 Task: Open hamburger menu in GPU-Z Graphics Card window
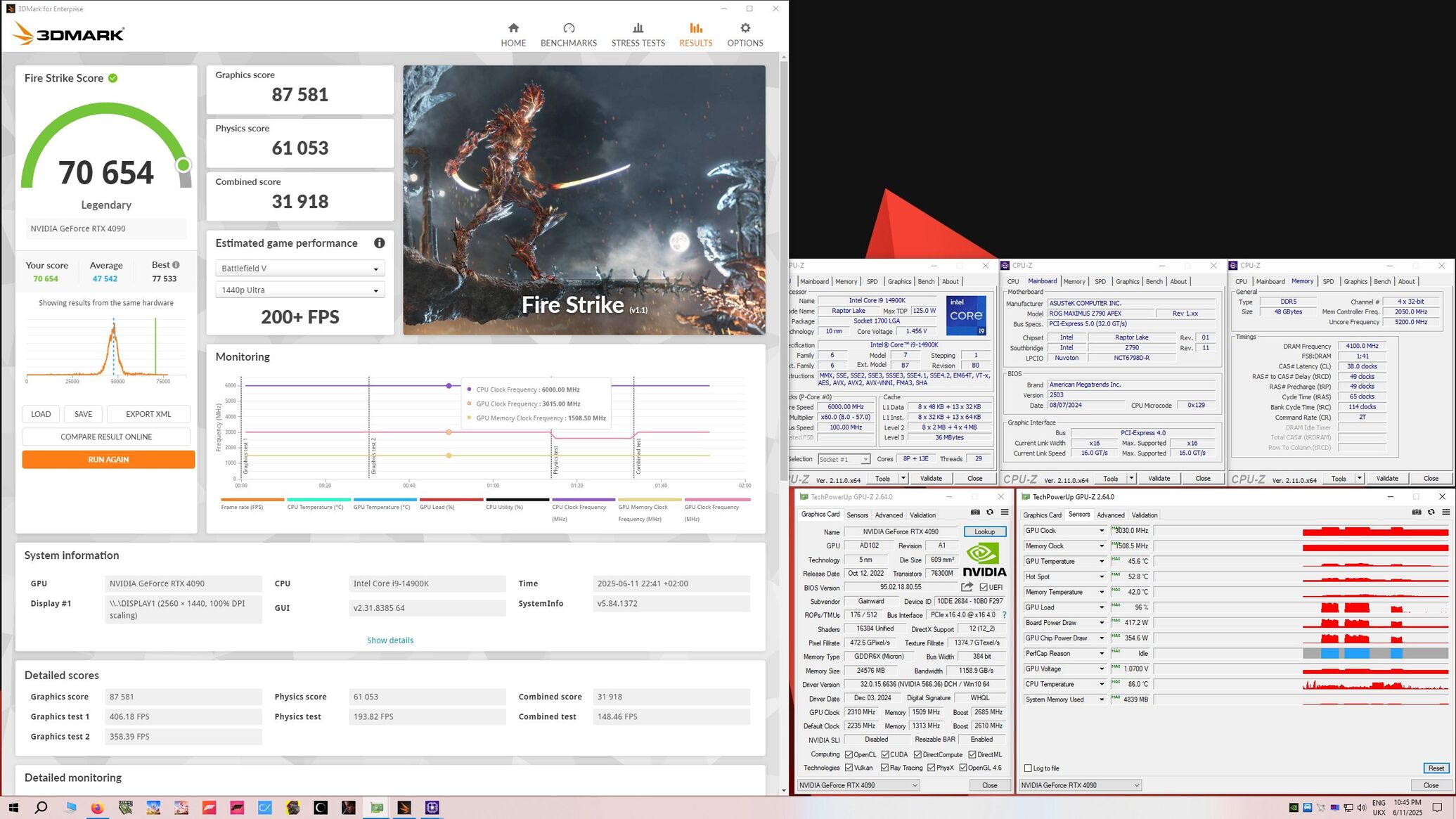click(1005, 512)
